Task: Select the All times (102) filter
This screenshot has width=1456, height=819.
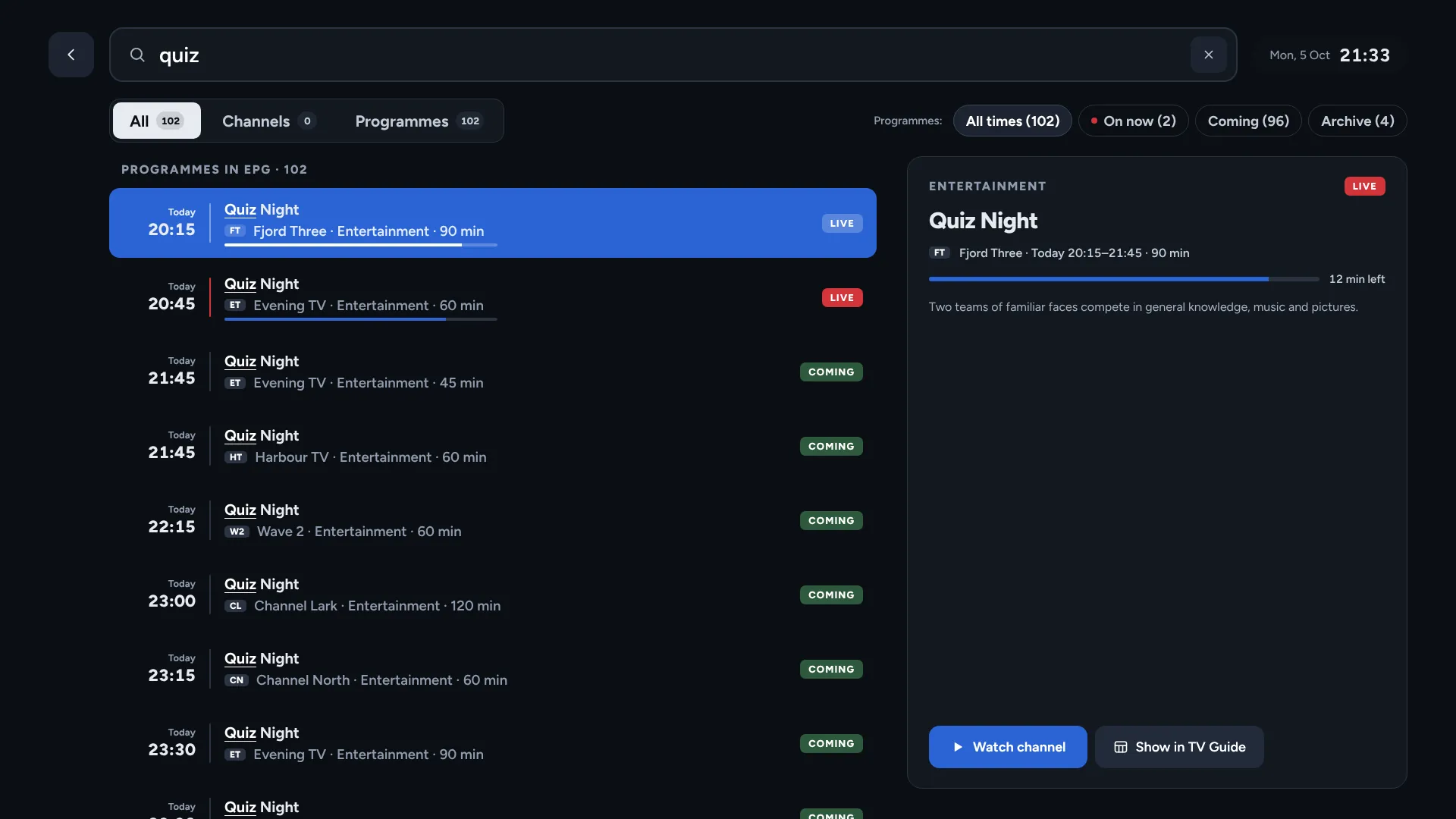Action: pyautogui.click(x=1012, y=121)
